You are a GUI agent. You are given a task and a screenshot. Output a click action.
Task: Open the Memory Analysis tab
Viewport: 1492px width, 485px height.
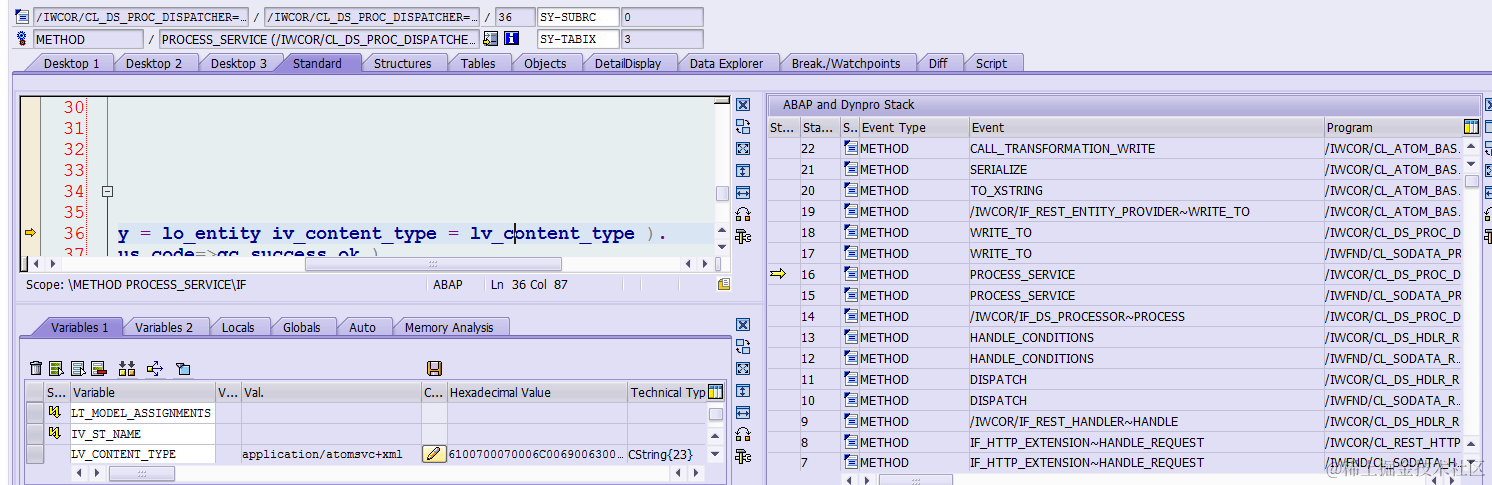click(449, 327)
